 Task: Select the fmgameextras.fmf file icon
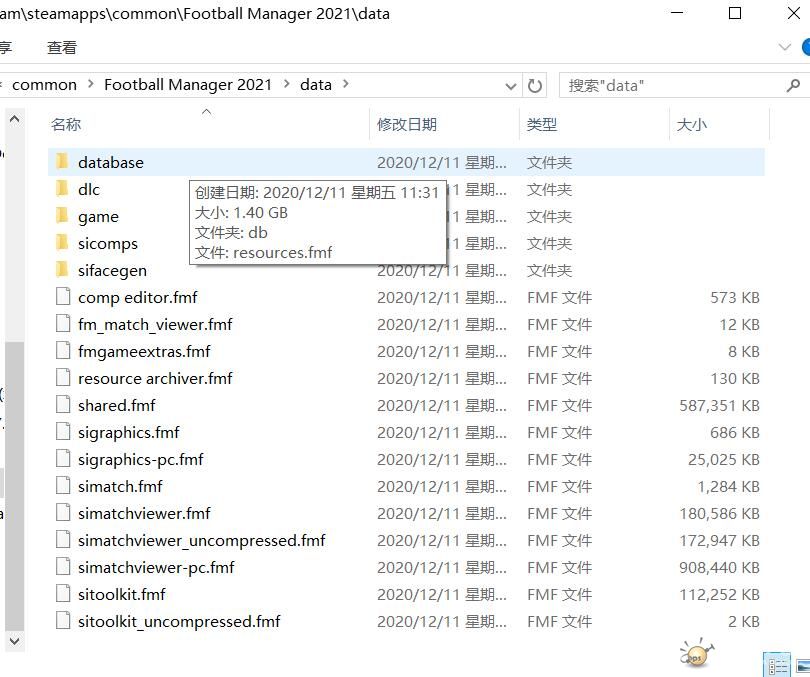[x=63, y=351]
